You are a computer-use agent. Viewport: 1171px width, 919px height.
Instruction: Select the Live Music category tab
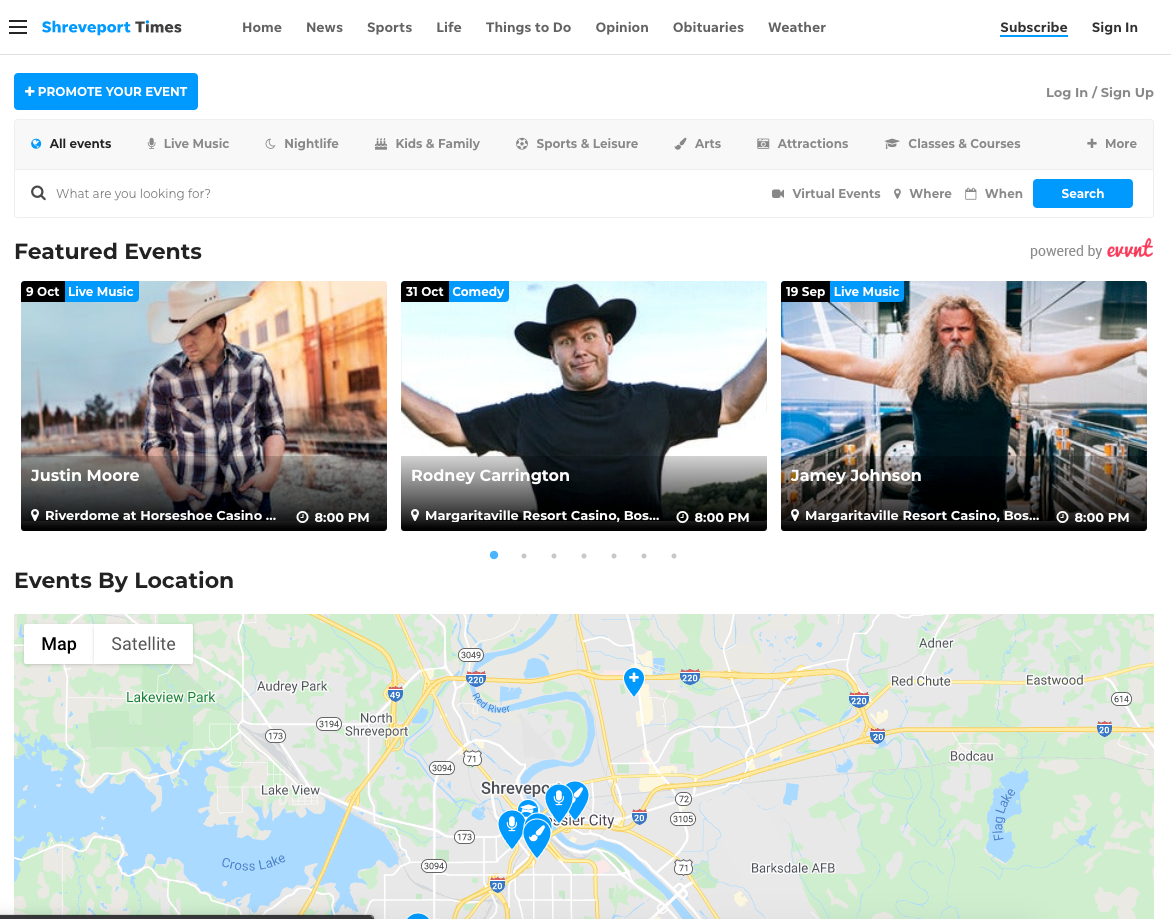tap(188, 143)
